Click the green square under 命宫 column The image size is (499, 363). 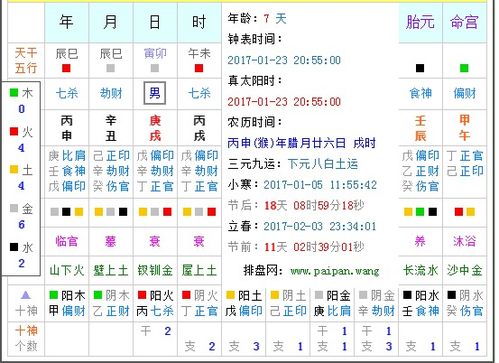tap(464, 68)
